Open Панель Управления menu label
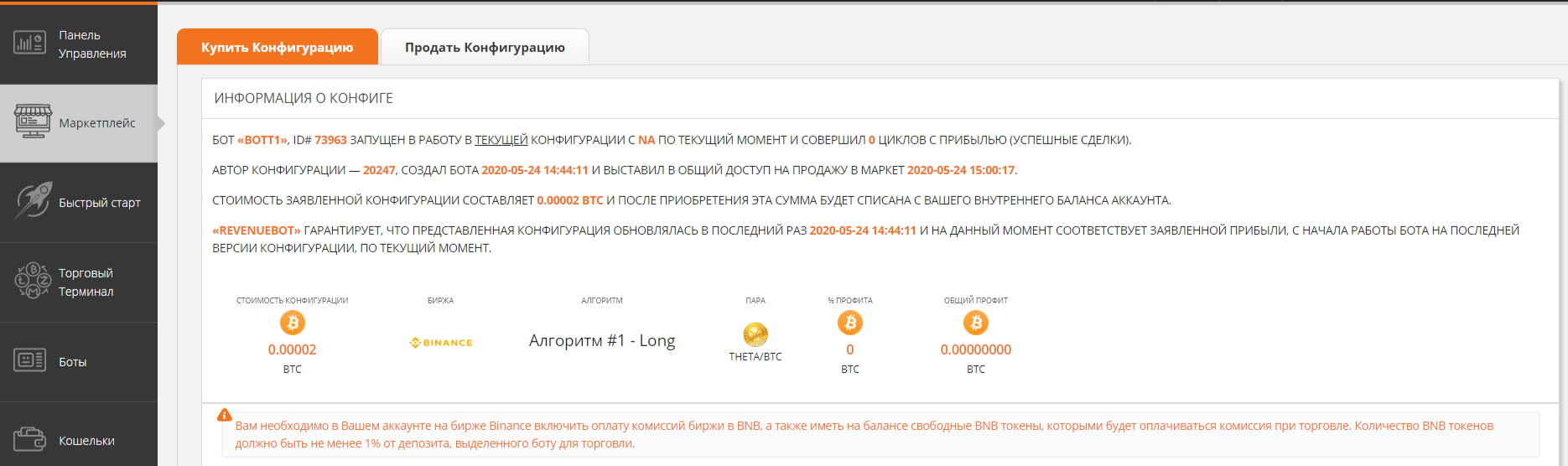 click(x=92, y=44)
